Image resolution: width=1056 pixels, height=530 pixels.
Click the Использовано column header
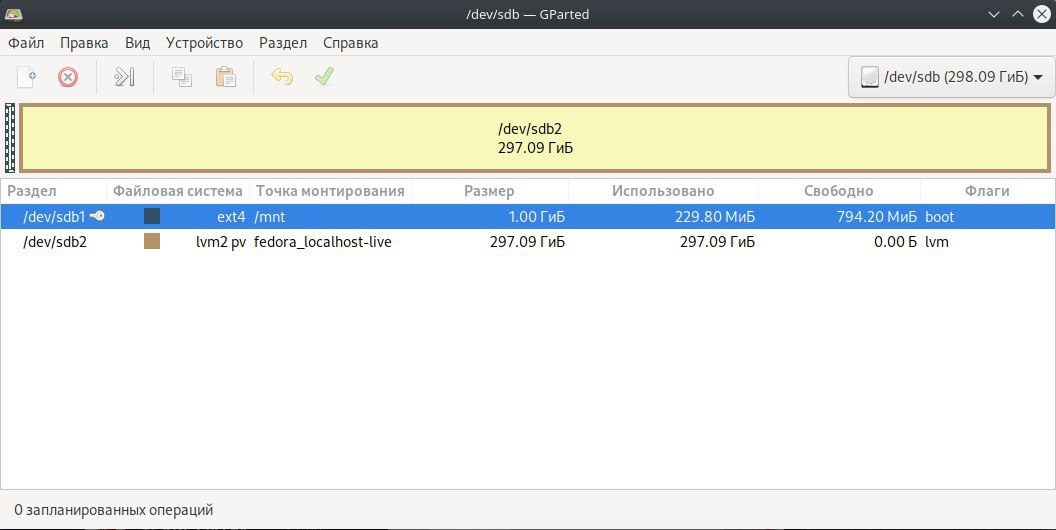tap(663, 191)
